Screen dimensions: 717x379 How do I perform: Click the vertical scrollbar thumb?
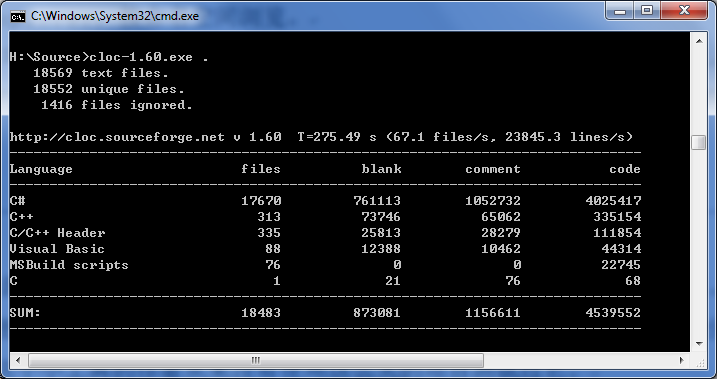pos(699,142)
